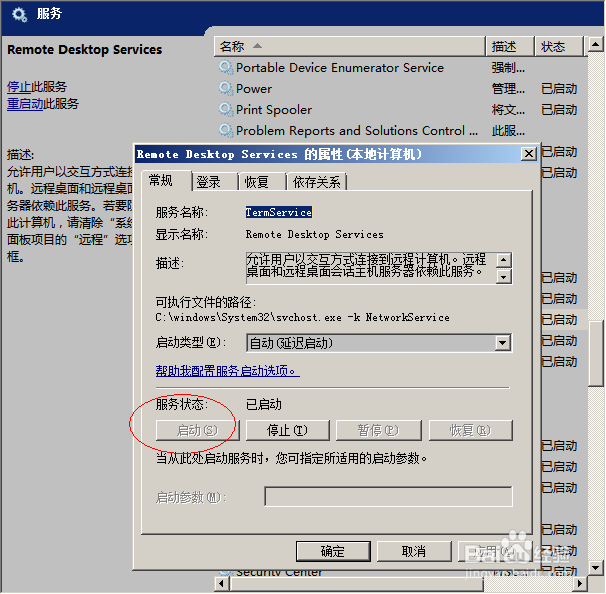The width and height of the screenshot is (606, 594).
Task: Click the horizontal scroll-right arrow
Action: click(579, 583)
